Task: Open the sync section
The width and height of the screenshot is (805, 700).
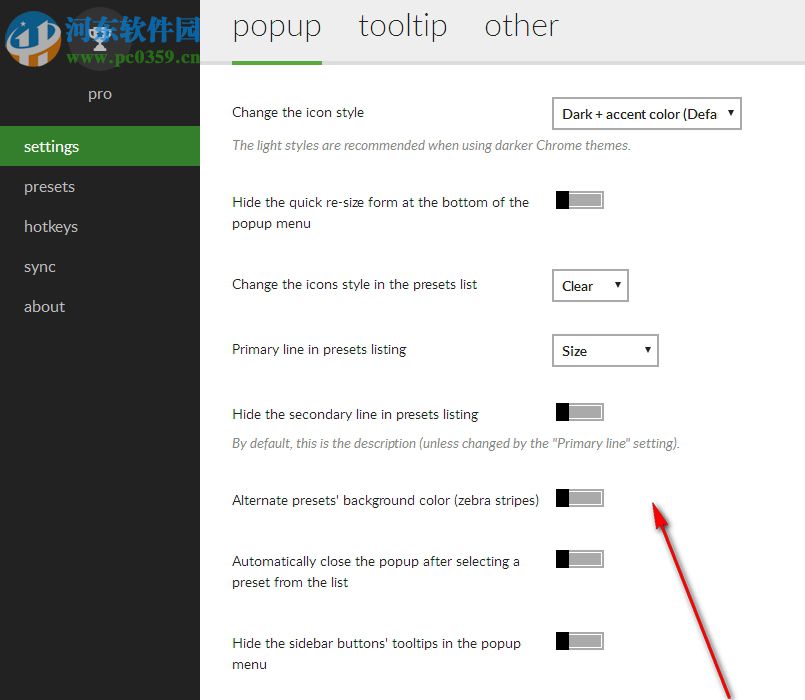Action: (100, 267)
